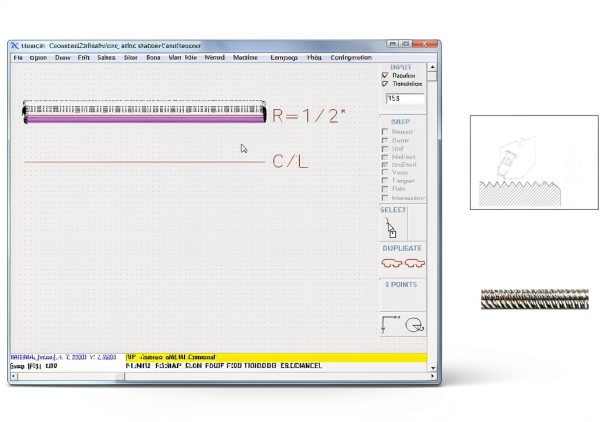Enable the Center snap checkbox
600x422 pixels.
385,140
